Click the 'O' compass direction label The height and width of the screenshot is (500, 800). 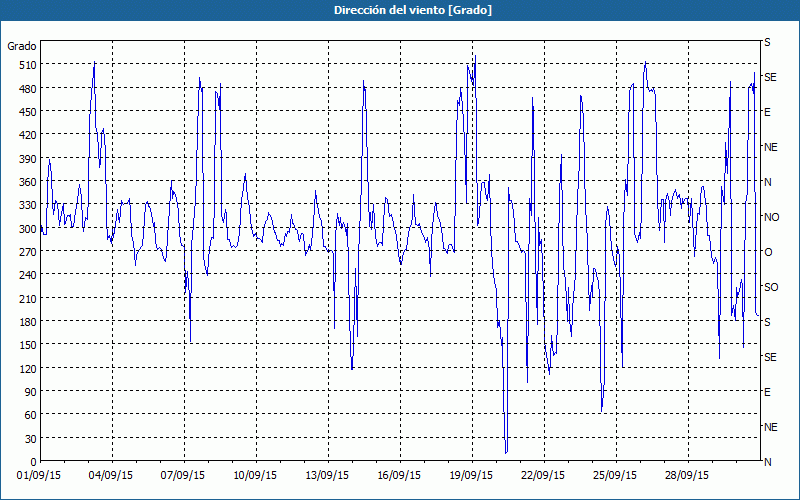click(x=768, y=252)
